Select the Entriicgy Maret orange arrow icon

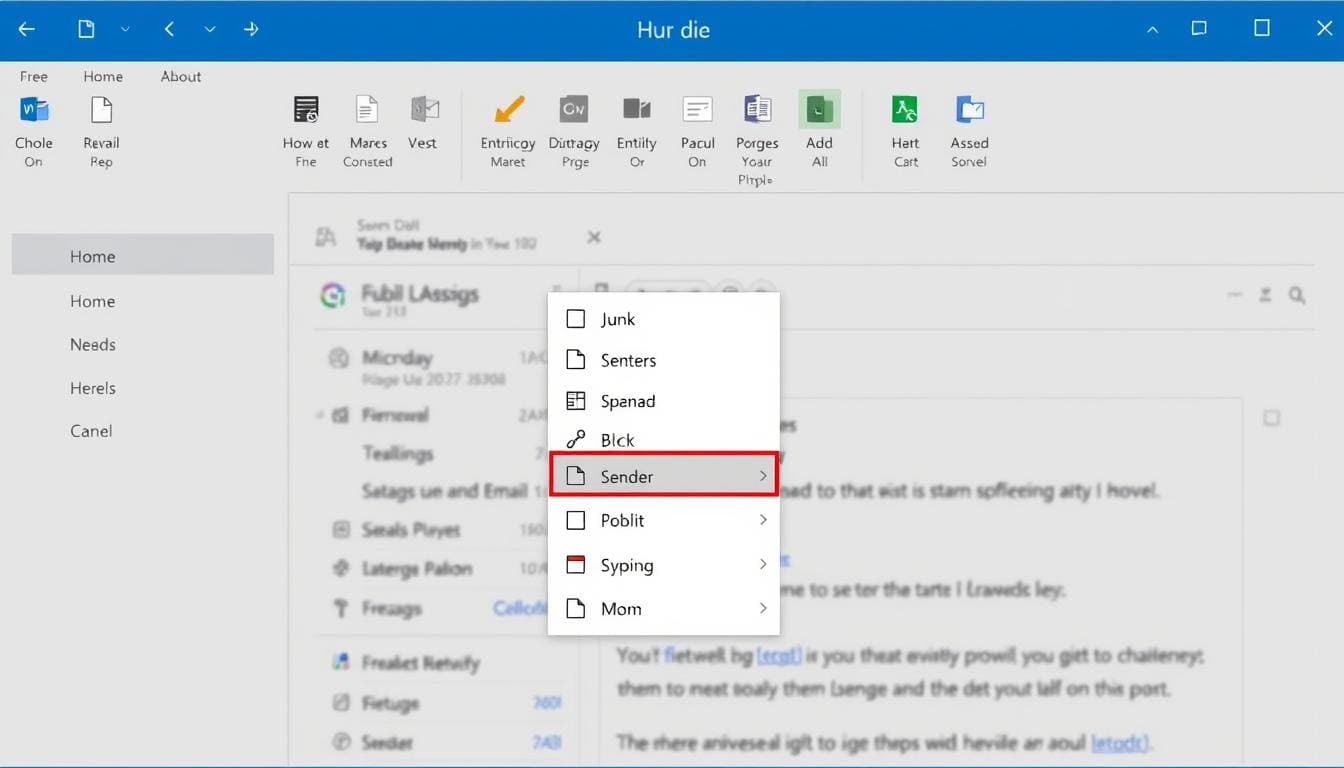pos(508,110)
